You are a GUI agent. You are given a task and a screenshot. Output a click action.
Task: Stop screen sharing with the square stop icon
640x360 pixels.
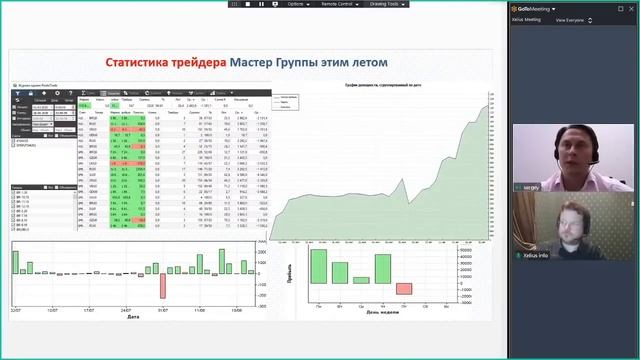coord(247,4)
